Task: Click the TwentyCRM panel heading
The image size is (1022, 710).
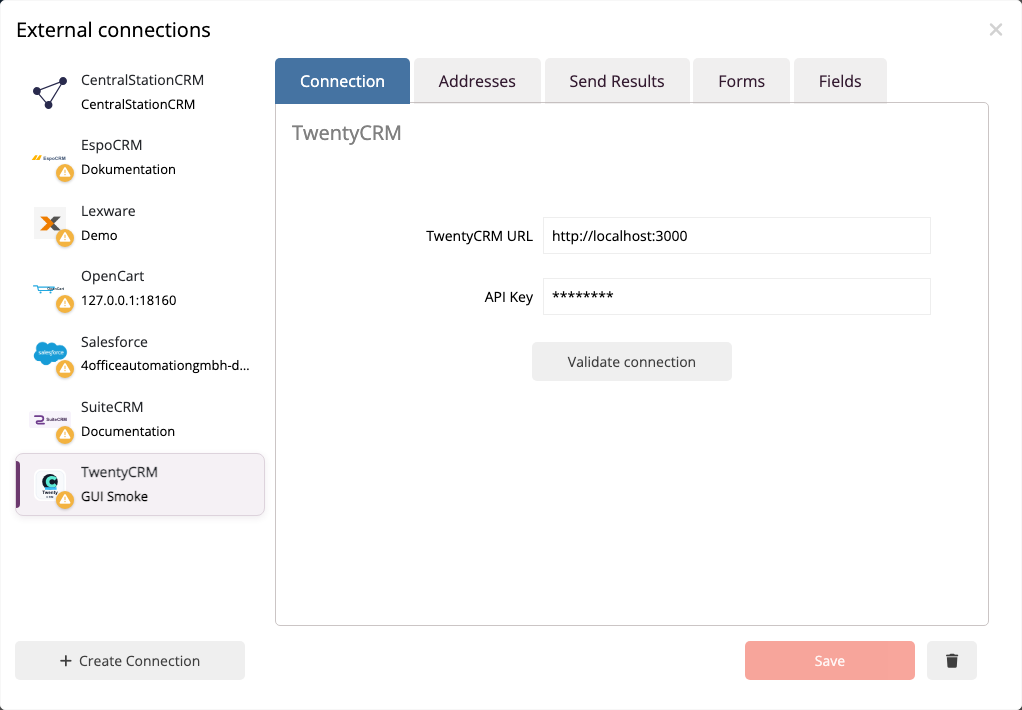Action: (x=347, y=133)
